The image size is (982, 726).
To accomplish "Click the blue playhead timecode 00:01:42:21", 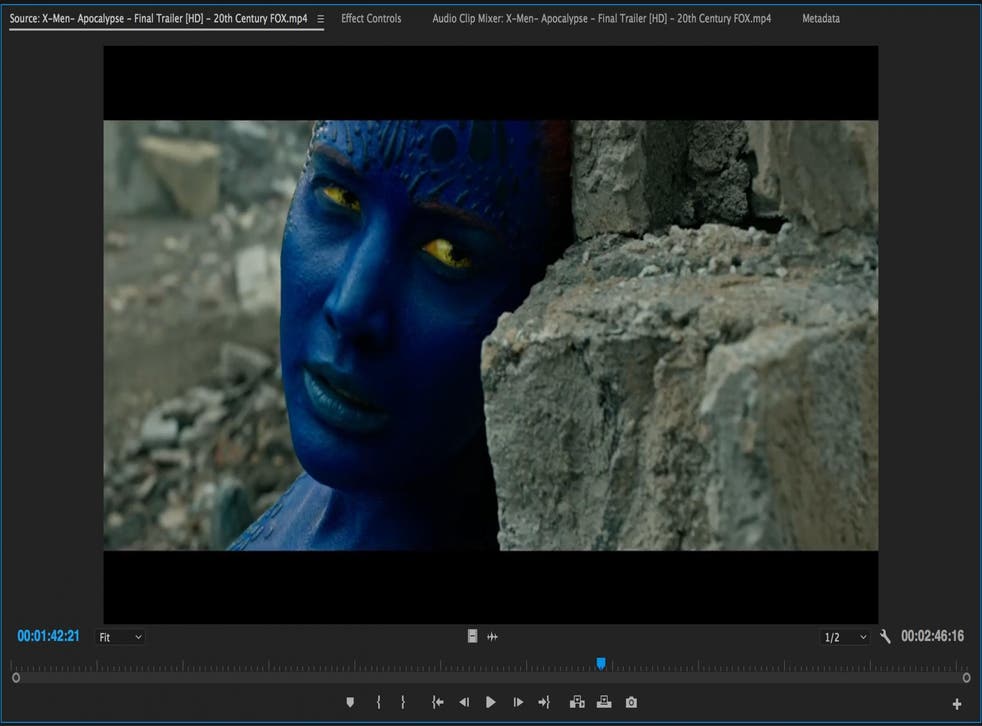I will (48, 636).
